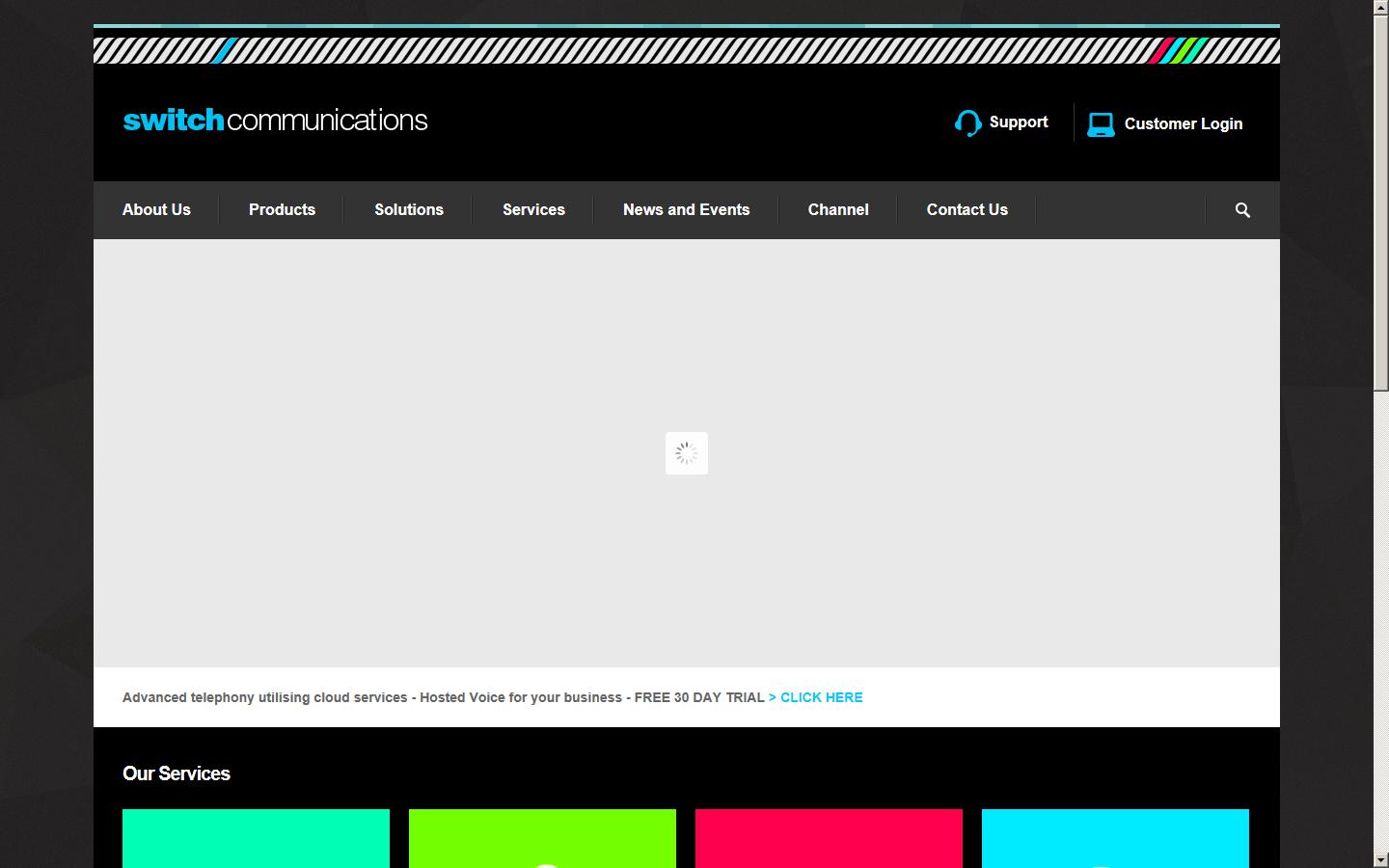Click the white icon in the lime green tile
1389x868 pixels.
(543, 863)
